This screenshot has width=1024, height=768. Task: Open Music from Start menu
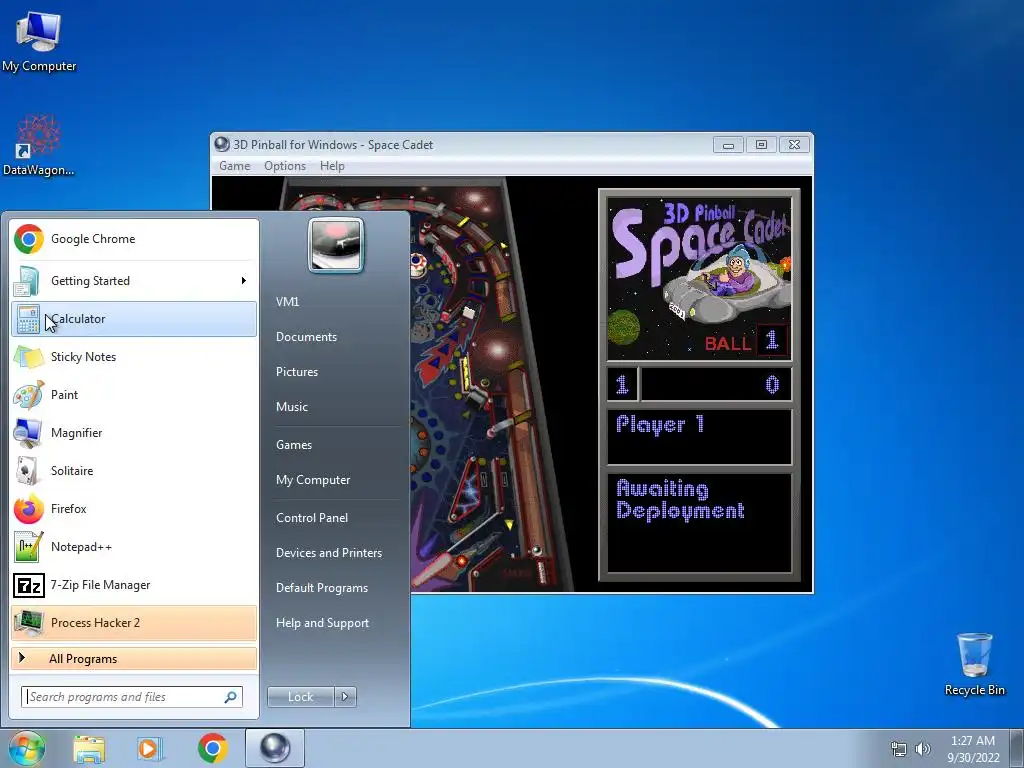[291, 407]
